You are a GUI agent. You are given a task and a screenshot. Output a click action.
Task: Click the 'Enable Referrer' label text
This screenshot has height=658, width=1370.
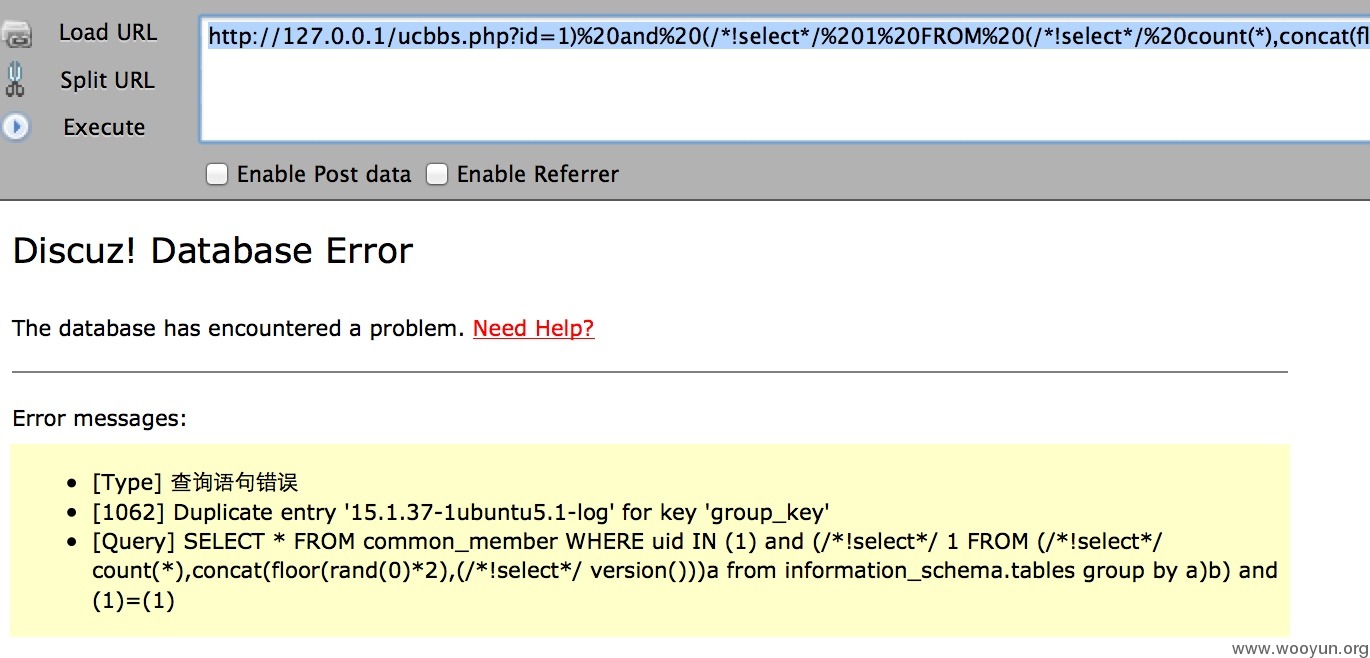coord(538,174)
